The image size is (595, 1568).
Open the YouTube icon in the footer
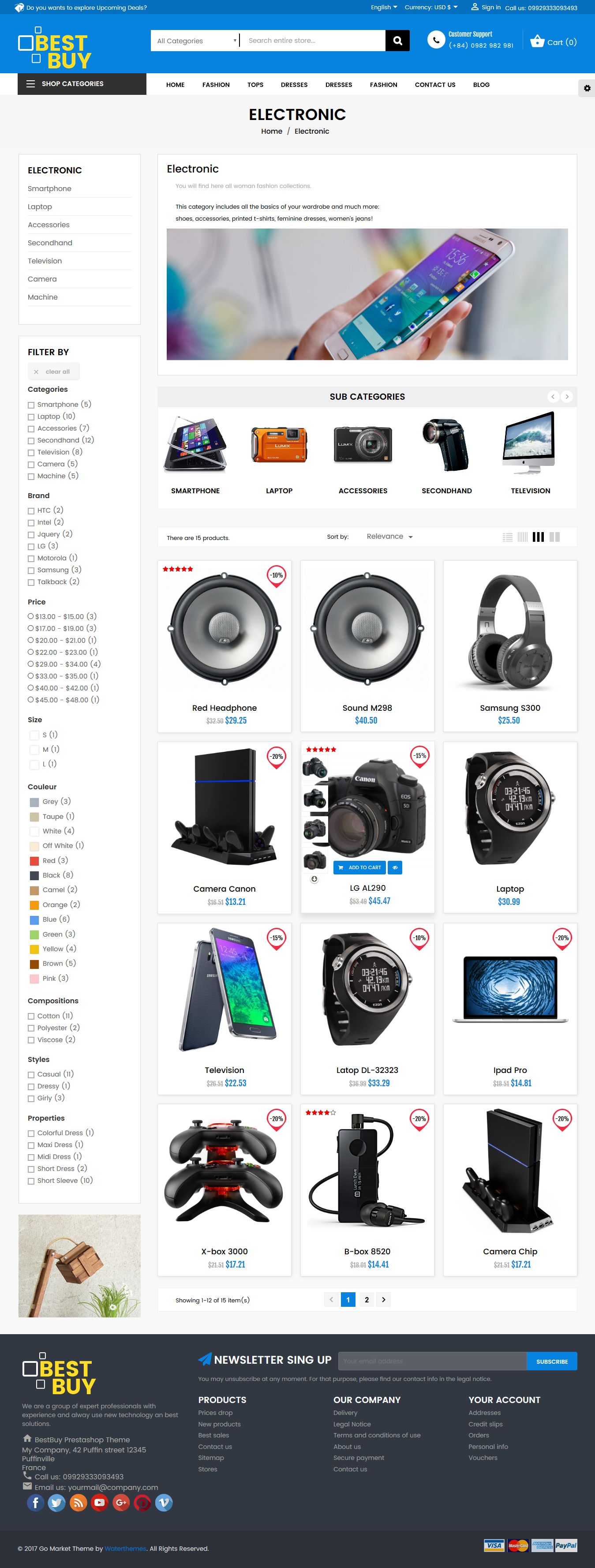(x=99, y=1503)
